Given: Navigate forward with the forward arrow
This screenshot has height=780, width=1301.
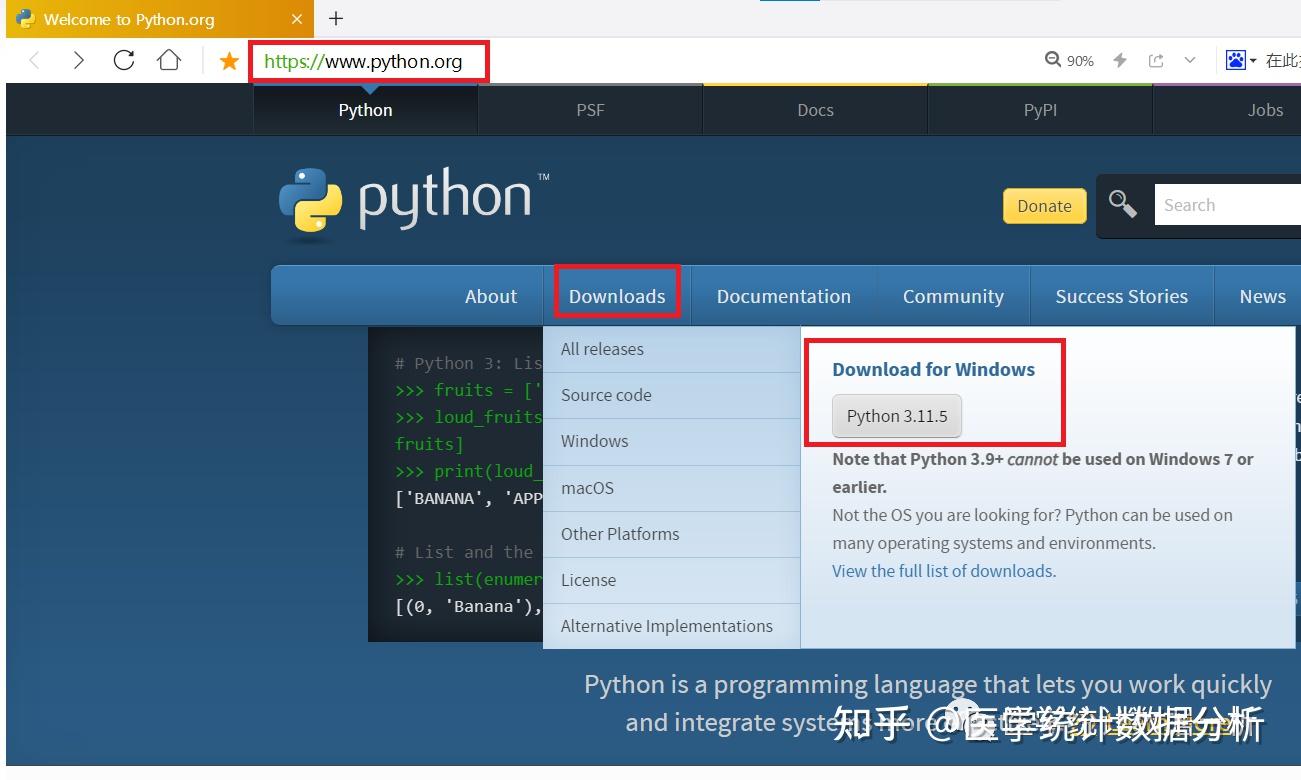Looking at the screenshot, I should [79, 59].
